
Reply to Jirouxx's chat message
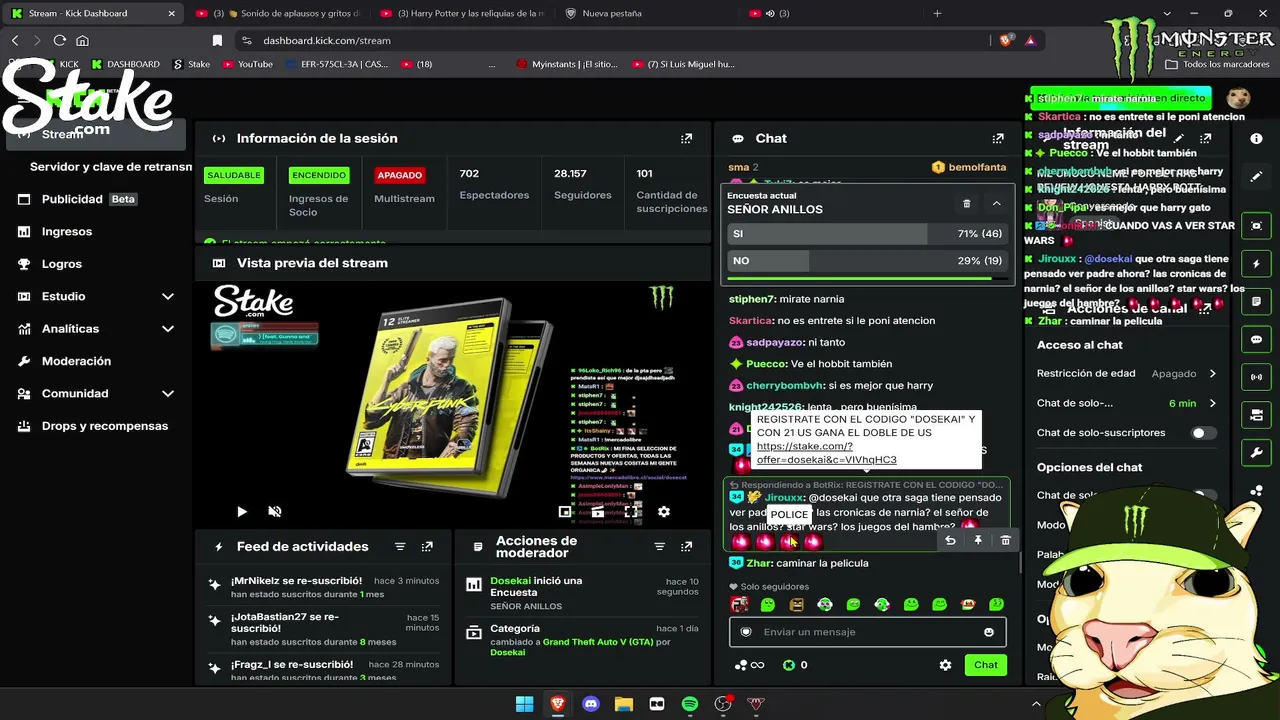(950, 540)
